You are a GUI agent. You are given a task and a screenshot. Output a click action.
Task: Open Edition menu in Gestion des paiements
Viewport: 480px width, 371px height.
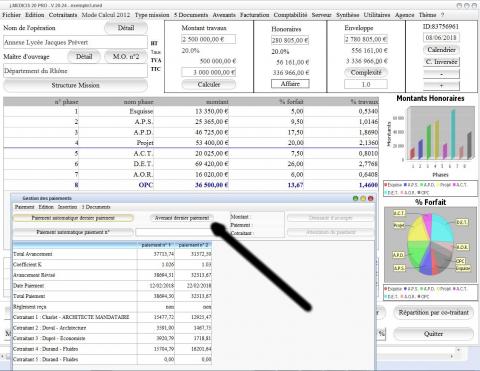click(x=46, y=207)
